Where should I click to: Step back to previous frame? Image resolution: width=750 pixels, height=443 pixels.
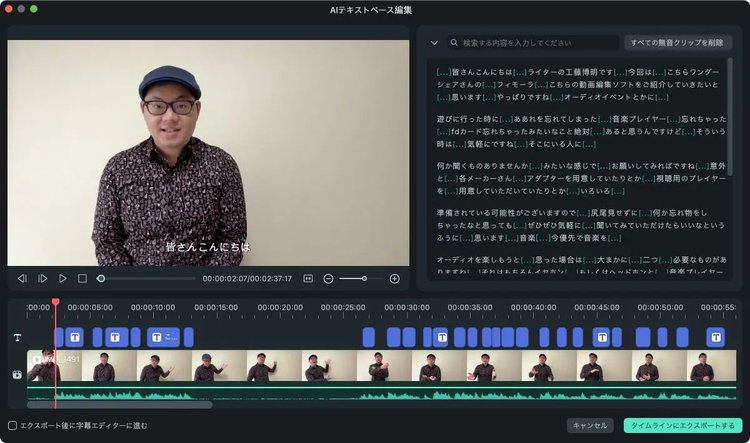[22, 278]
